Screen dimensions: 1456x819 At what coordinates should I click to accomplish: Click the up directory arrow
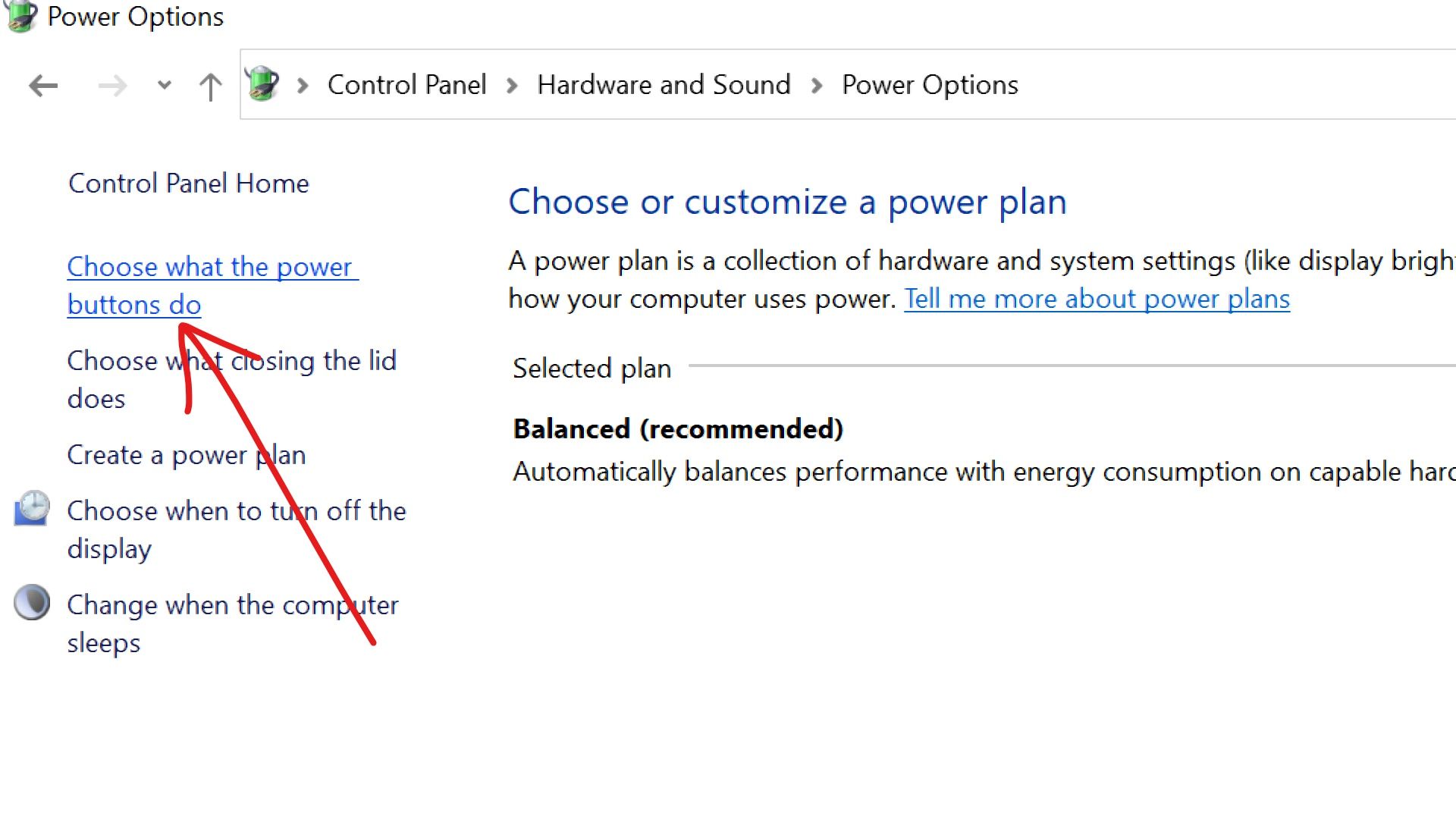(211, 85)
